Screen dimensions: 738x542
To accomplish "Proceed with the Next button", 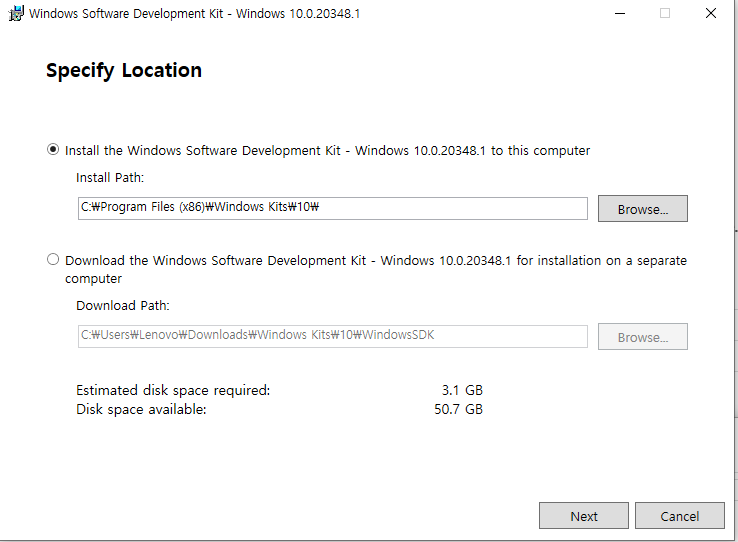I will [584, 516].
